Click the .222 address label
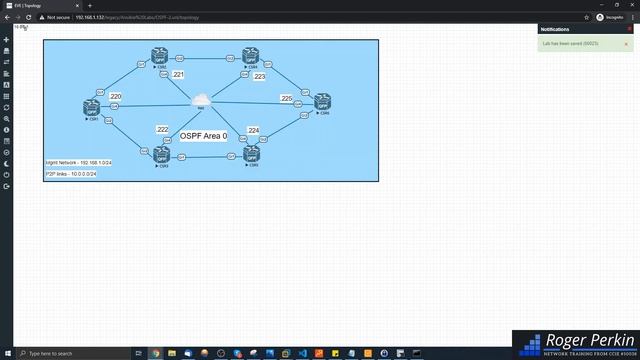640x360 pixels. [162, 129]
